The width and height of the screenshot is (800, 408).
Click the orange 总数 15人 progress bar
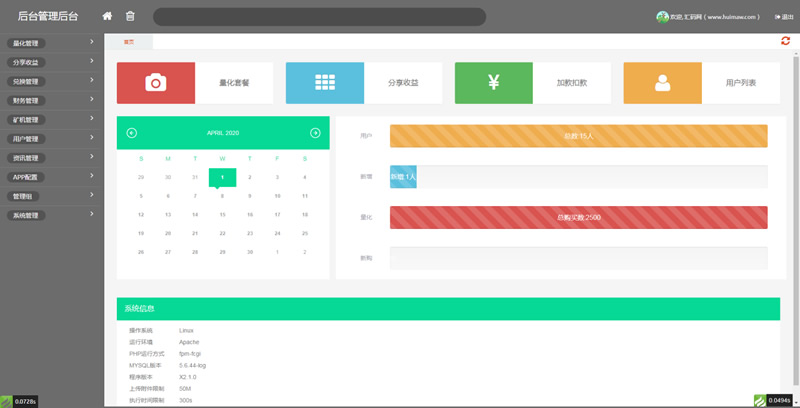click(x=578, y=135)
